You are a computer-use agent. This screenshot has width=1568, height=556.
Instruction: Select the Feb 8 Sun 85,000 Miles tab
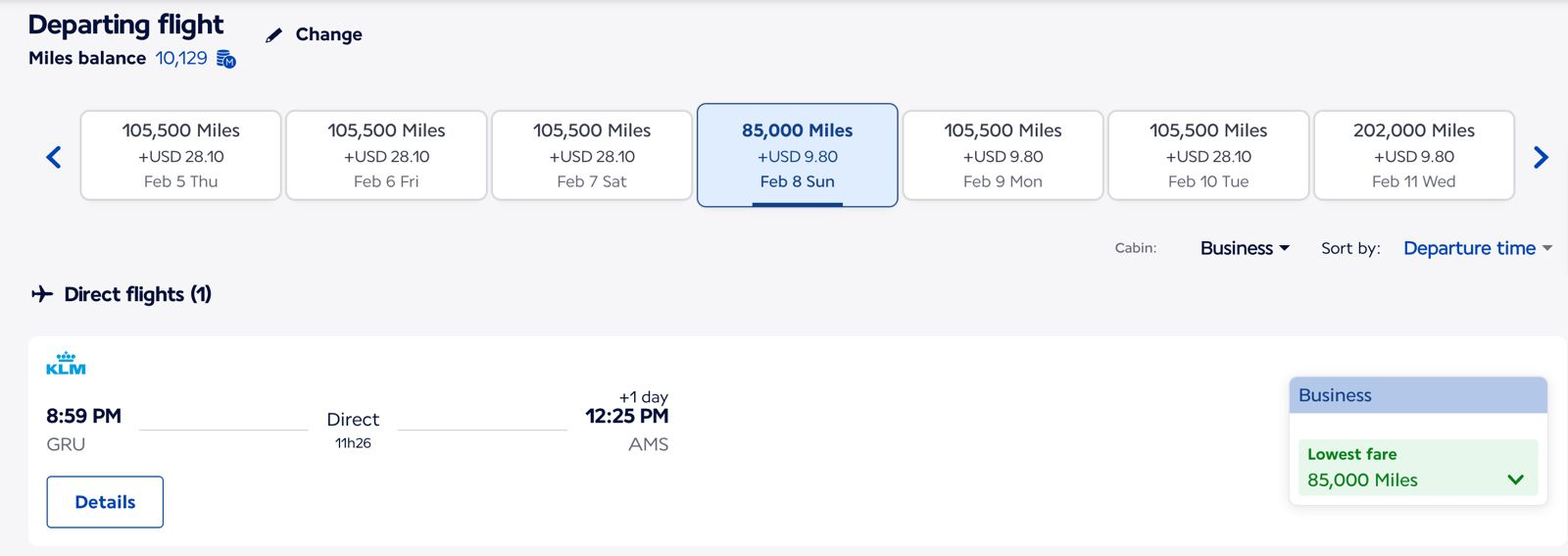point(797,155)
